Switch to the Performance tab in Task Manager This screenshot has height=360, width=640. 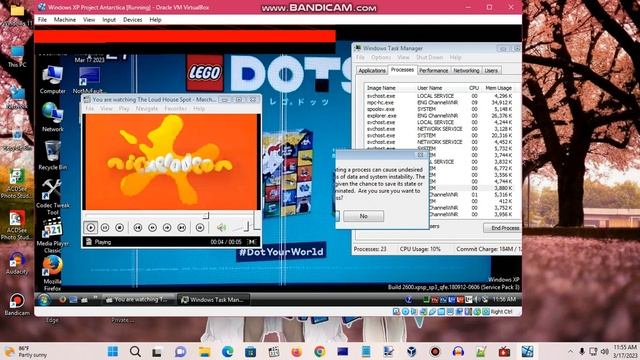[433, 71]
